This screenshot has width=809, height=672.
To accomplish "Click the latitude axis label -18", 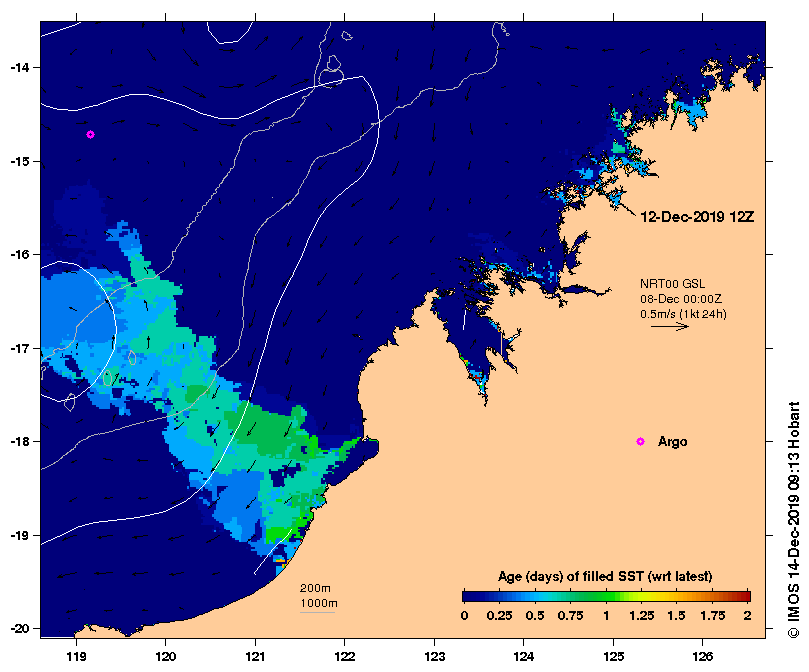I will click(x=19, y=442).
